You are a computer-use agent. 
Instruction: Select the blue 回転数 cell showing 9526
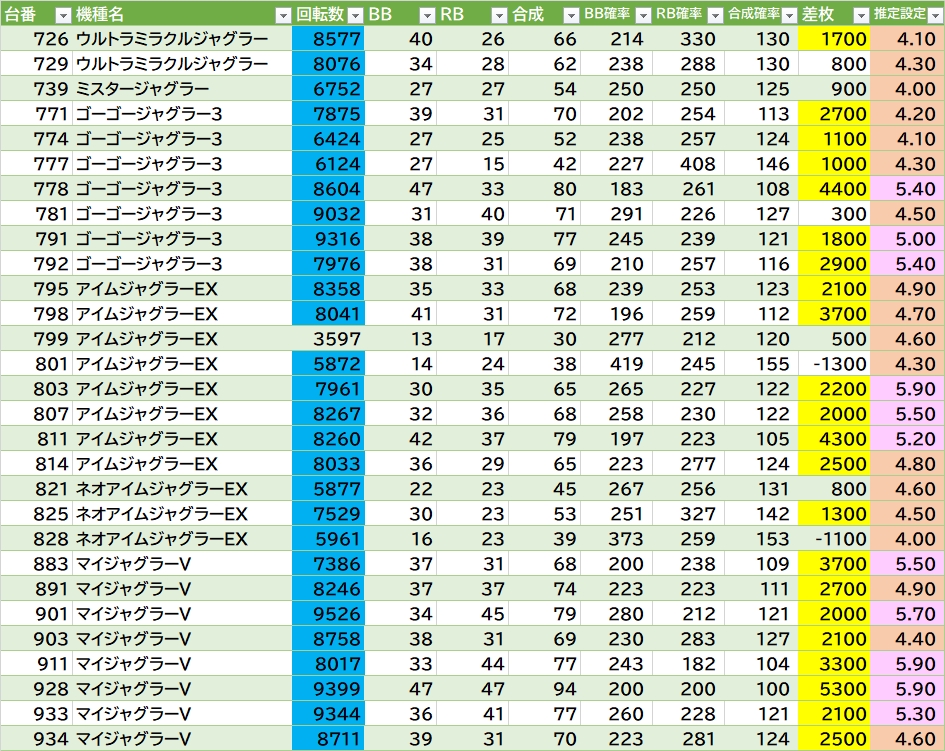pos(328,614)
